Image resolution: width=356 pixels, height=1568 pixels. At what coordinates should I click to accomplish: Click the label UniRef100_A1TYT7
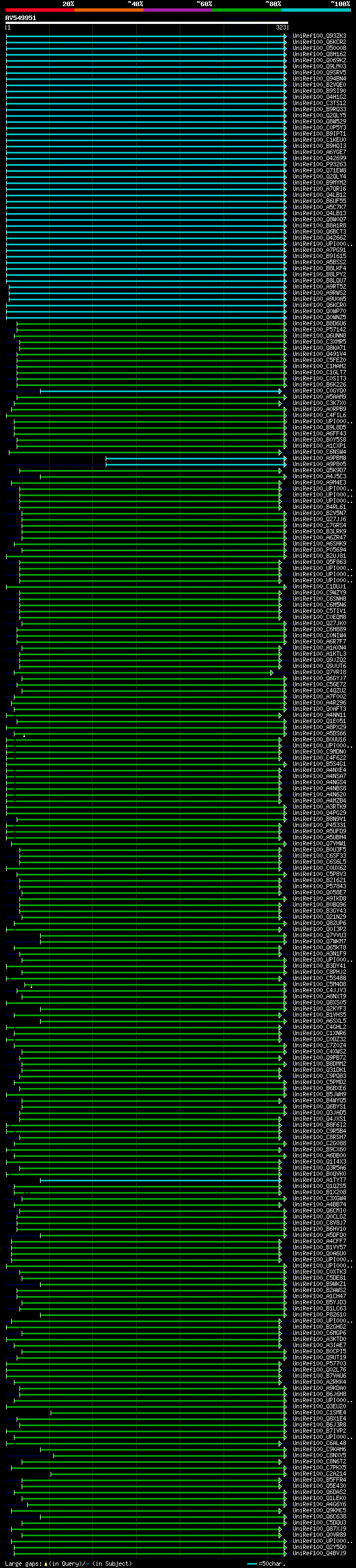(319, 1180)
